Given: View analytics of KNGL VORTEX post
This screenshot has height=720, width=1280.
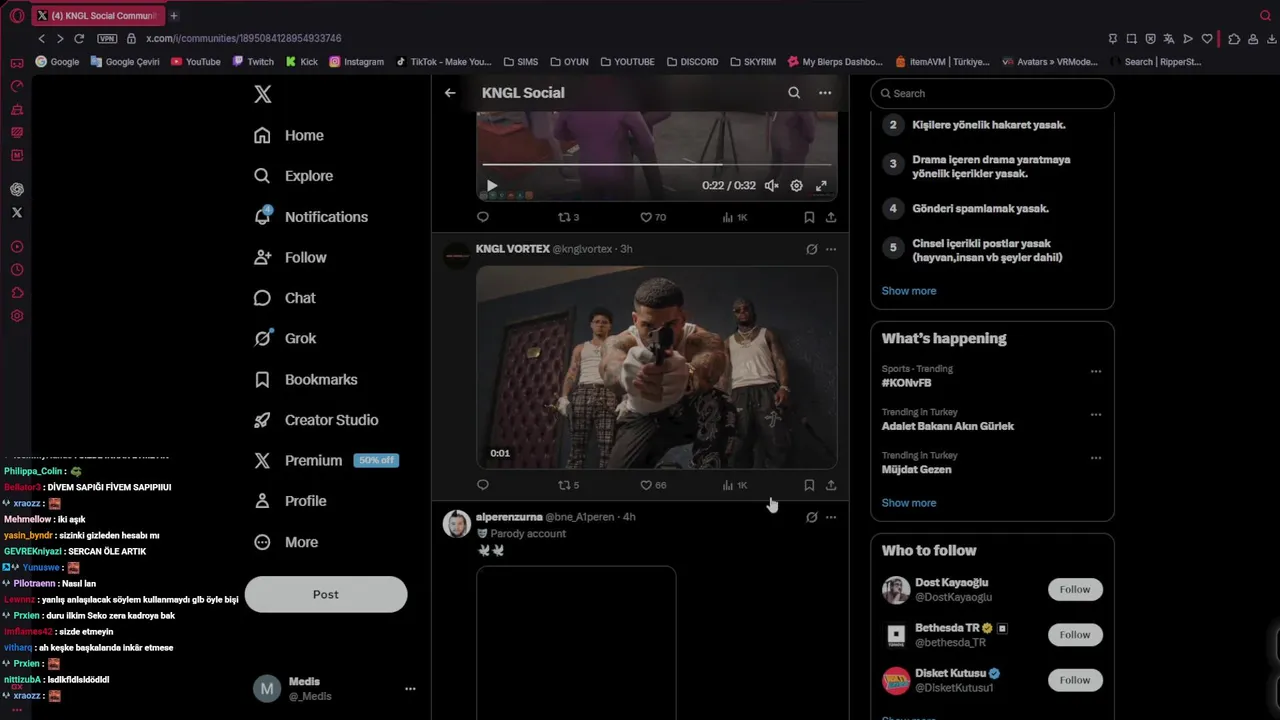Looking at the screenshot, I should [735, 485].
